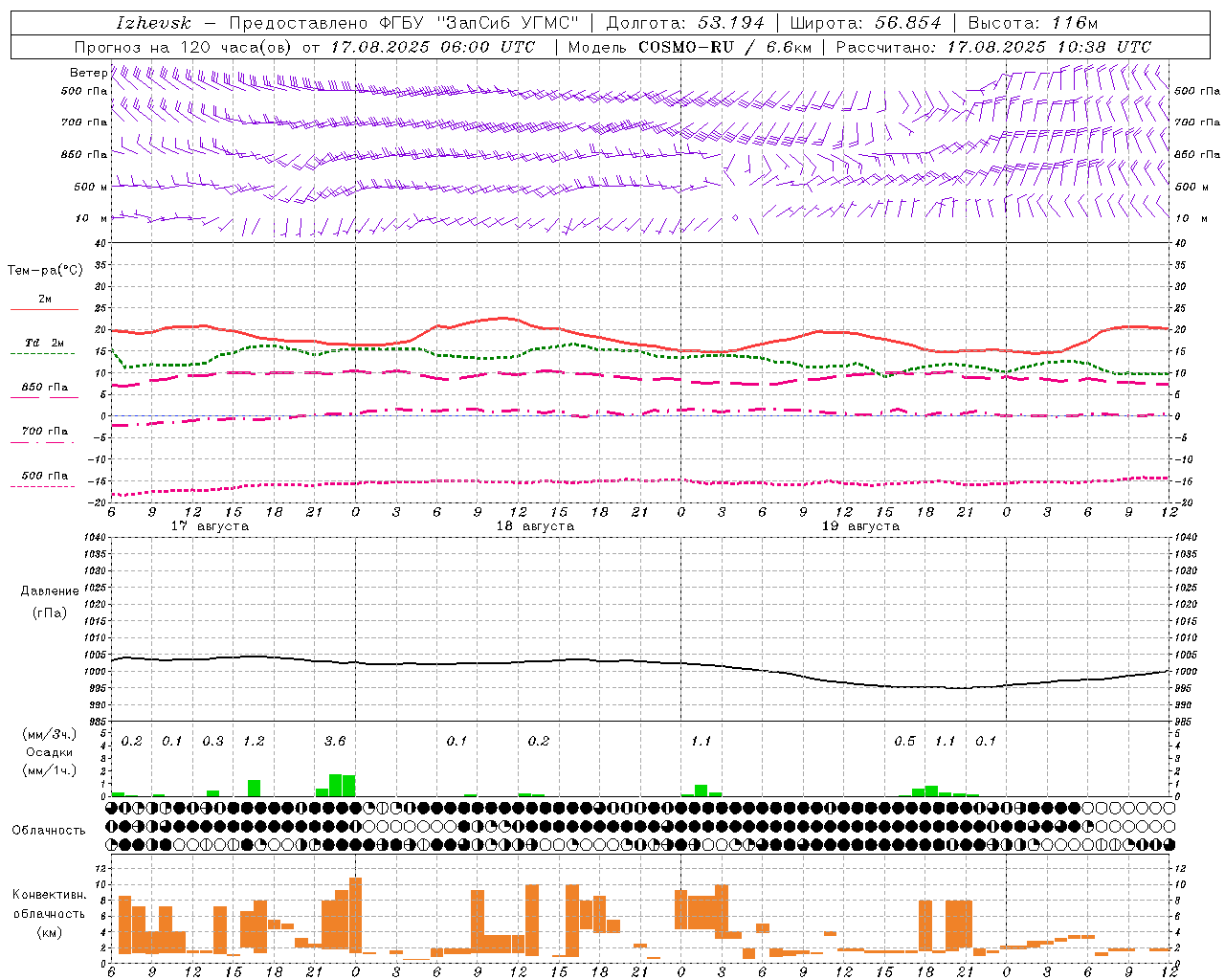Click the Тем-ра(°C) temperature section label
Image resolution: width=1225 pixels, height=980 pixels.
[45, 271]
